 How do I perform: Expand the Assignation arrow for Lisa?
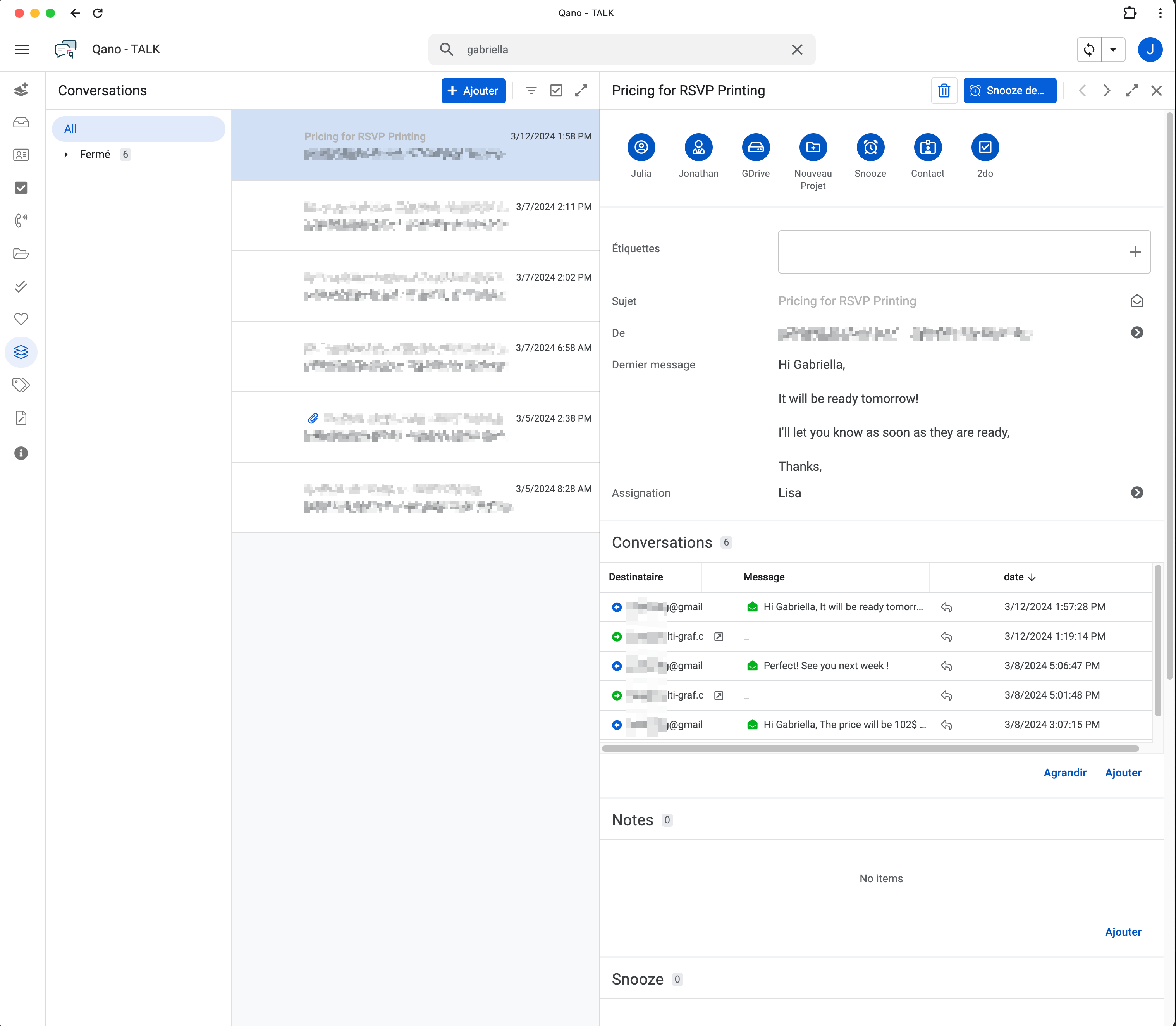pyautogui.click(x=1136, y=492)
